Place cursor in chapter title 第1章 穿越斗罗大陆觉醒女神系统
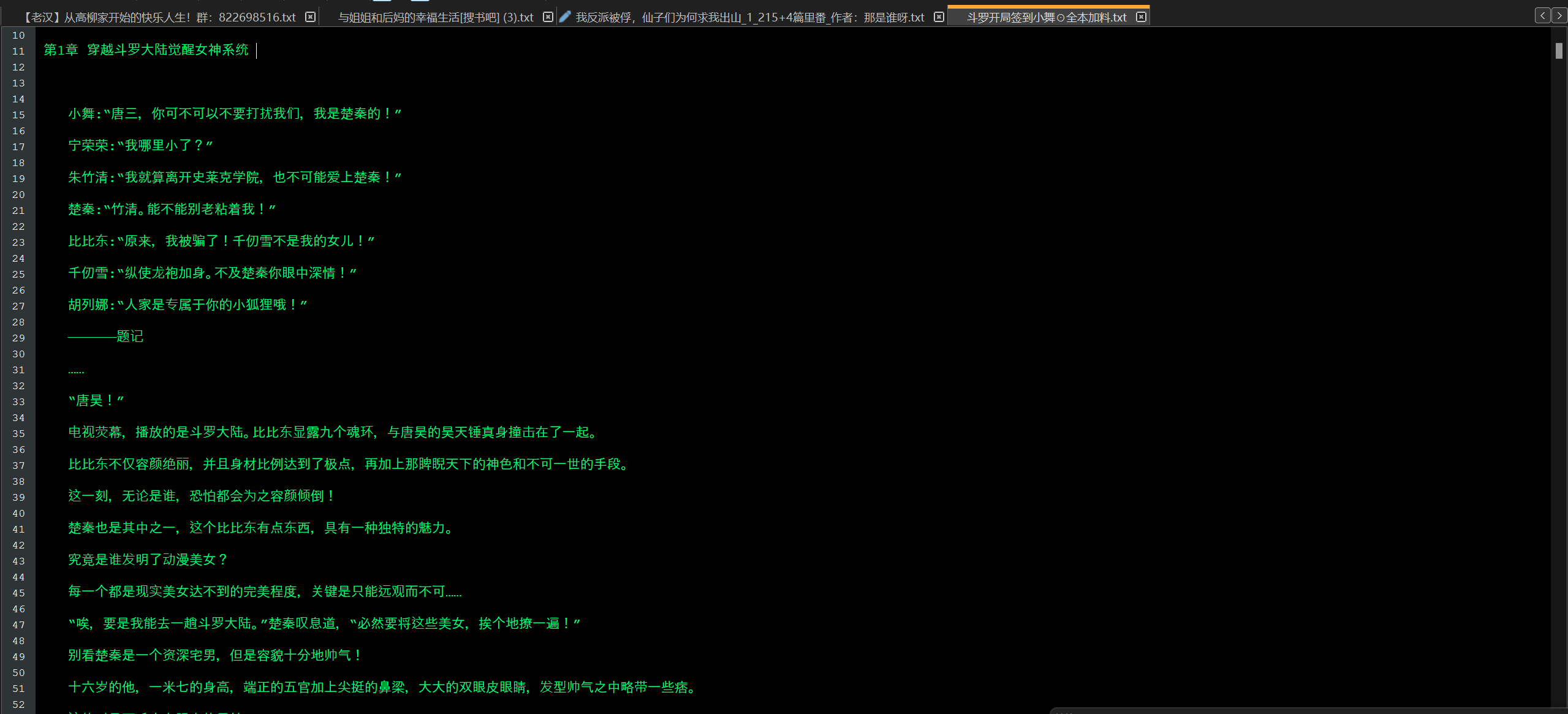 point(147,50)
